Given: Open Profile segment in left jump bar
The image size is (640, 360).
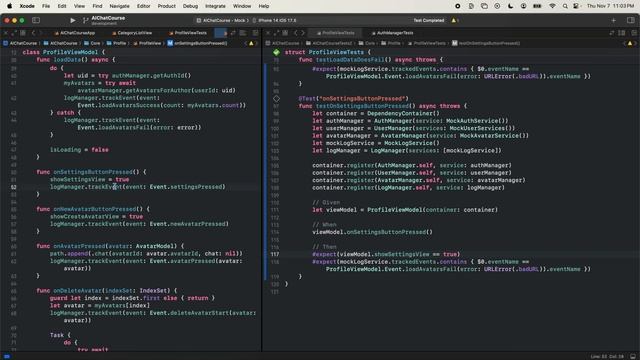Looking at the screenshot, I should tap(116, 43).
